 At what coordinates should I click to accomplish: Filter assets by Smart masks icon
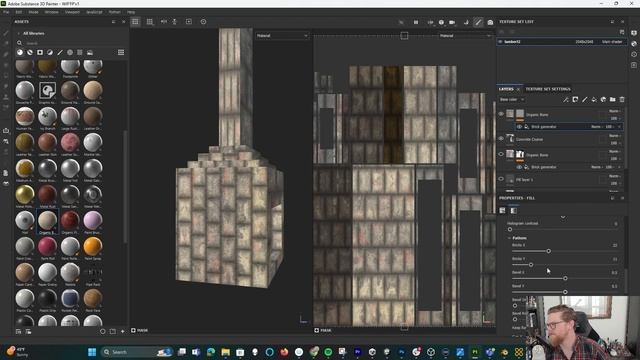tap(40, 52)
